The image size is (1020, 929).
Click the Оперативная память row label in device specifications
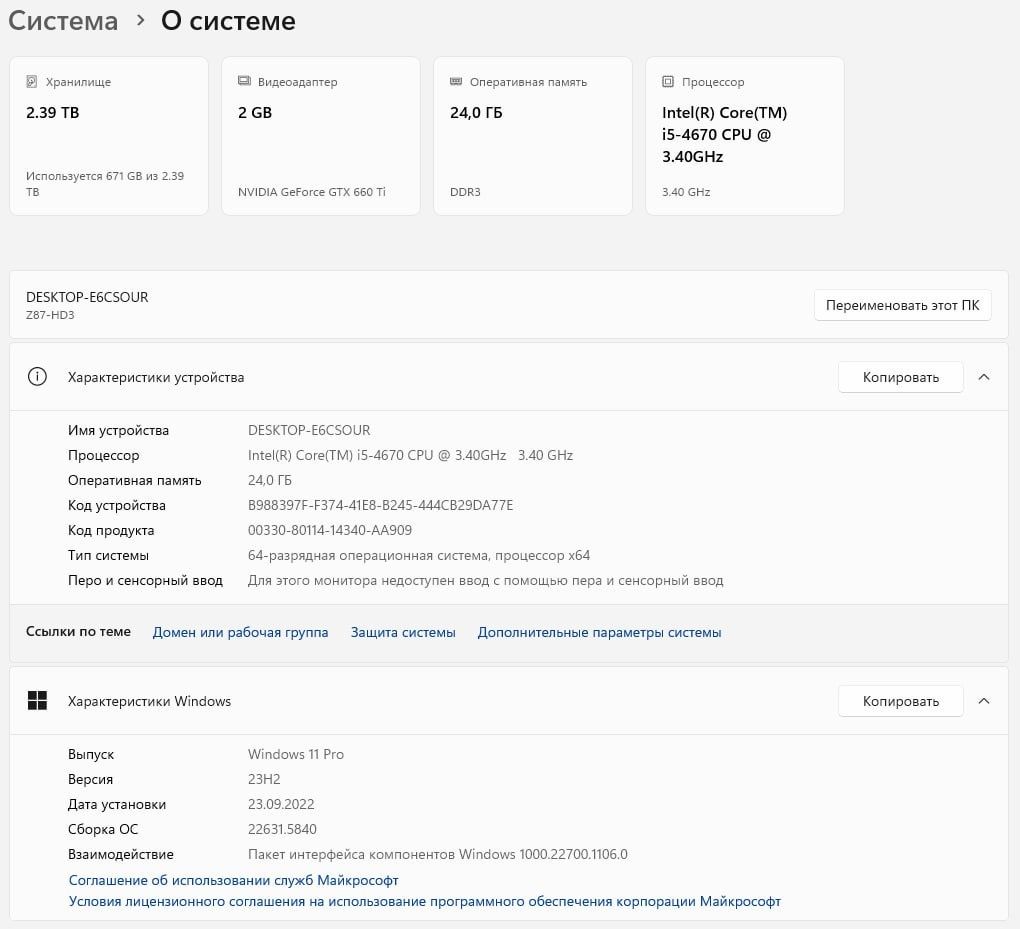(135, 480)
